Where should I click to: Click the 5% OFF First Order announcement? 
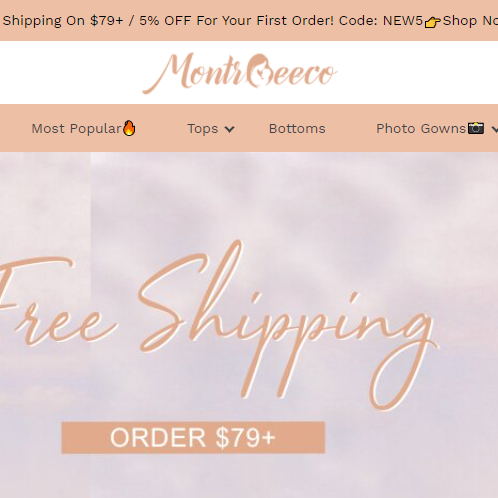(x=236, y=21)
